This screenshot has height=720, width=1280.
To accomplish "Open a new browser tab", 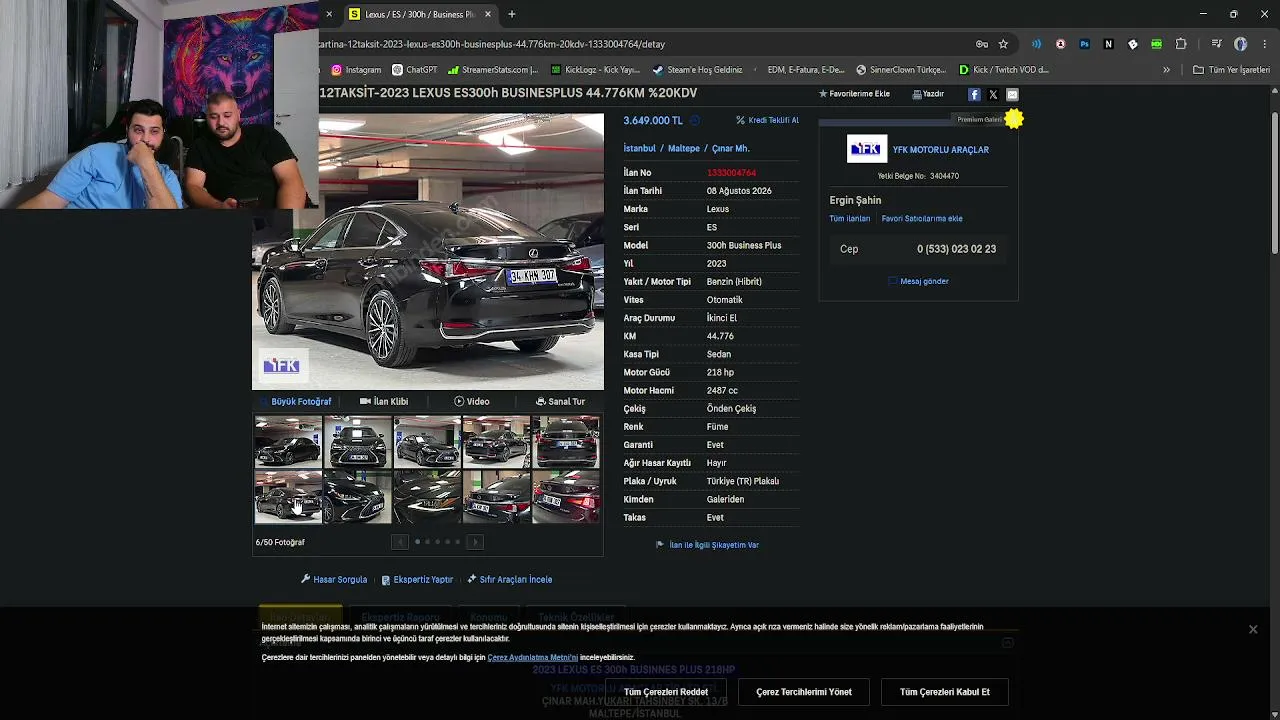I will 511,14.
